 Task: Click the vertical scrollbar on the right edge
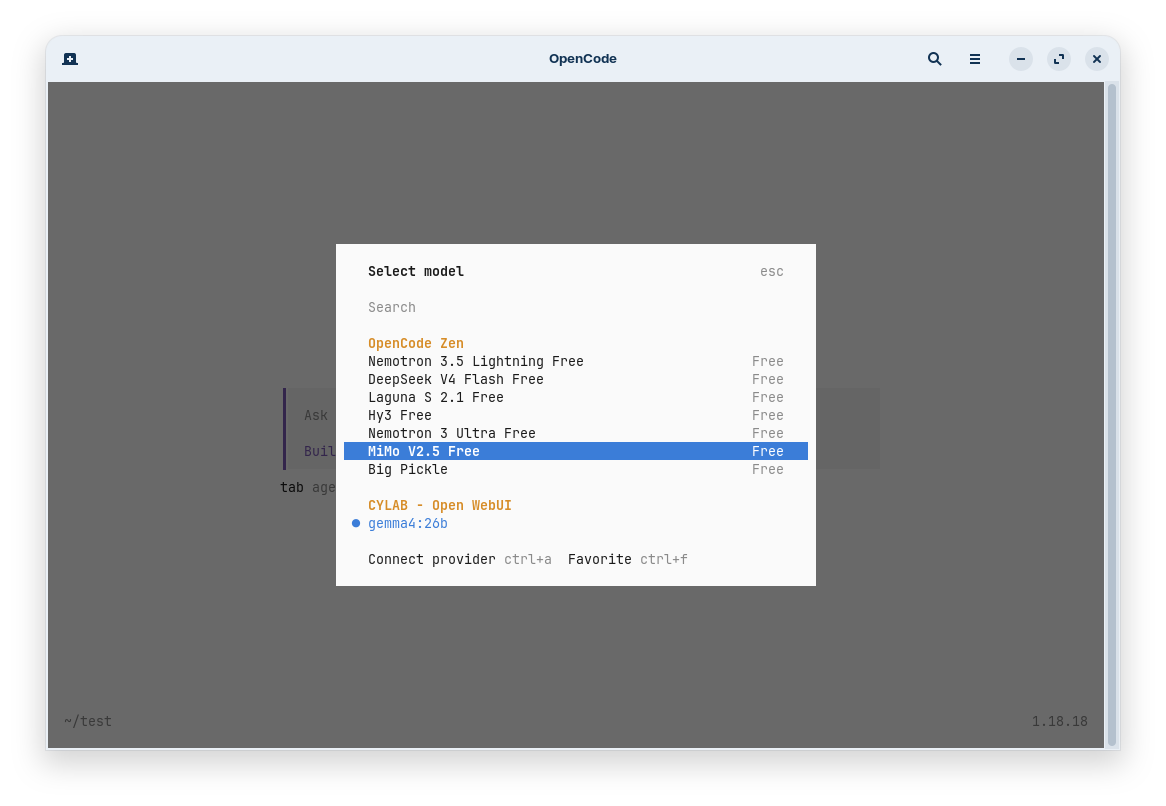[1112, 414]
